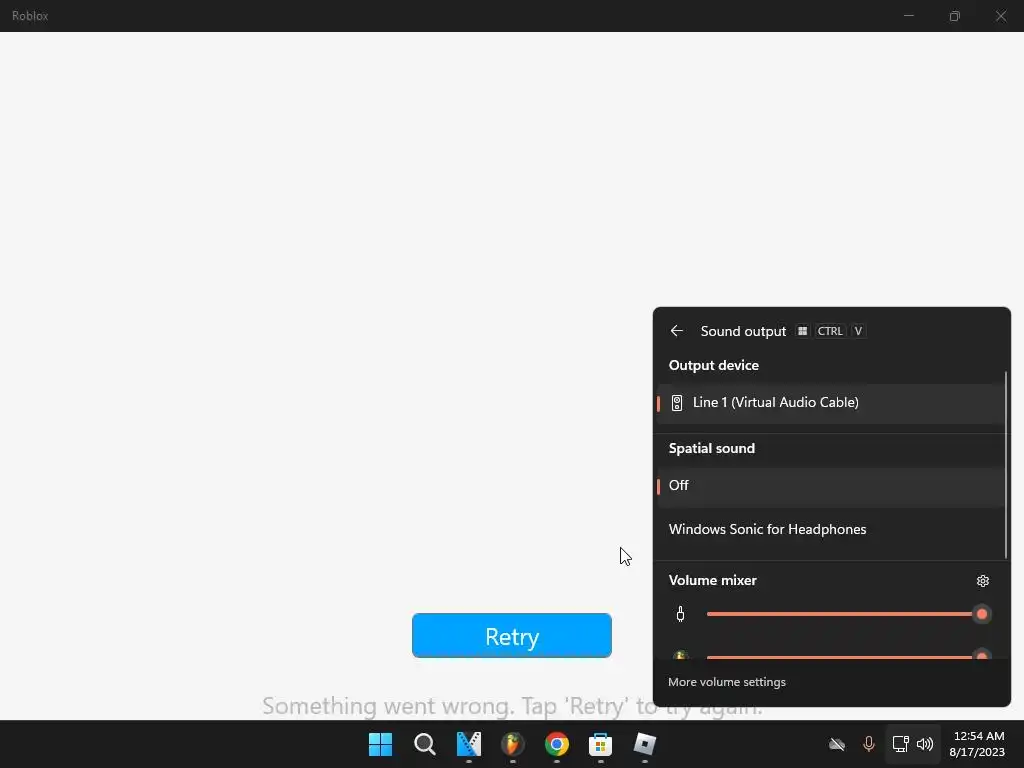The width and height of the screenshot is (1024, 768).
Task: Click the network tray icon
Action: tap(901, 744)
